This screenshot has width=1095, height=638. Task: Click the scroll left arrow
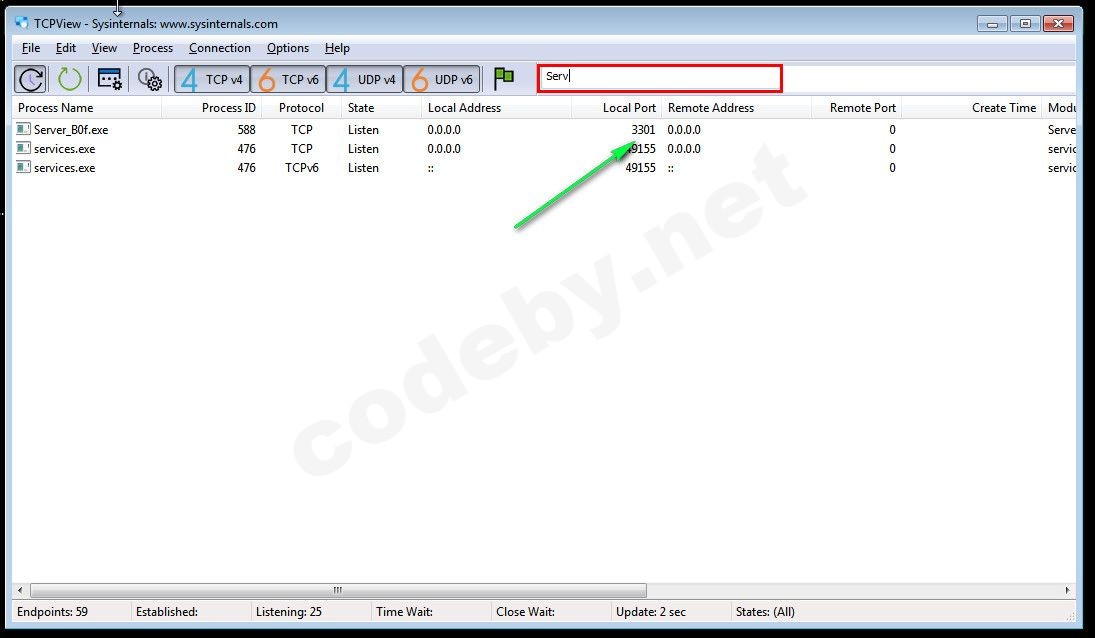tap(20, 591)
